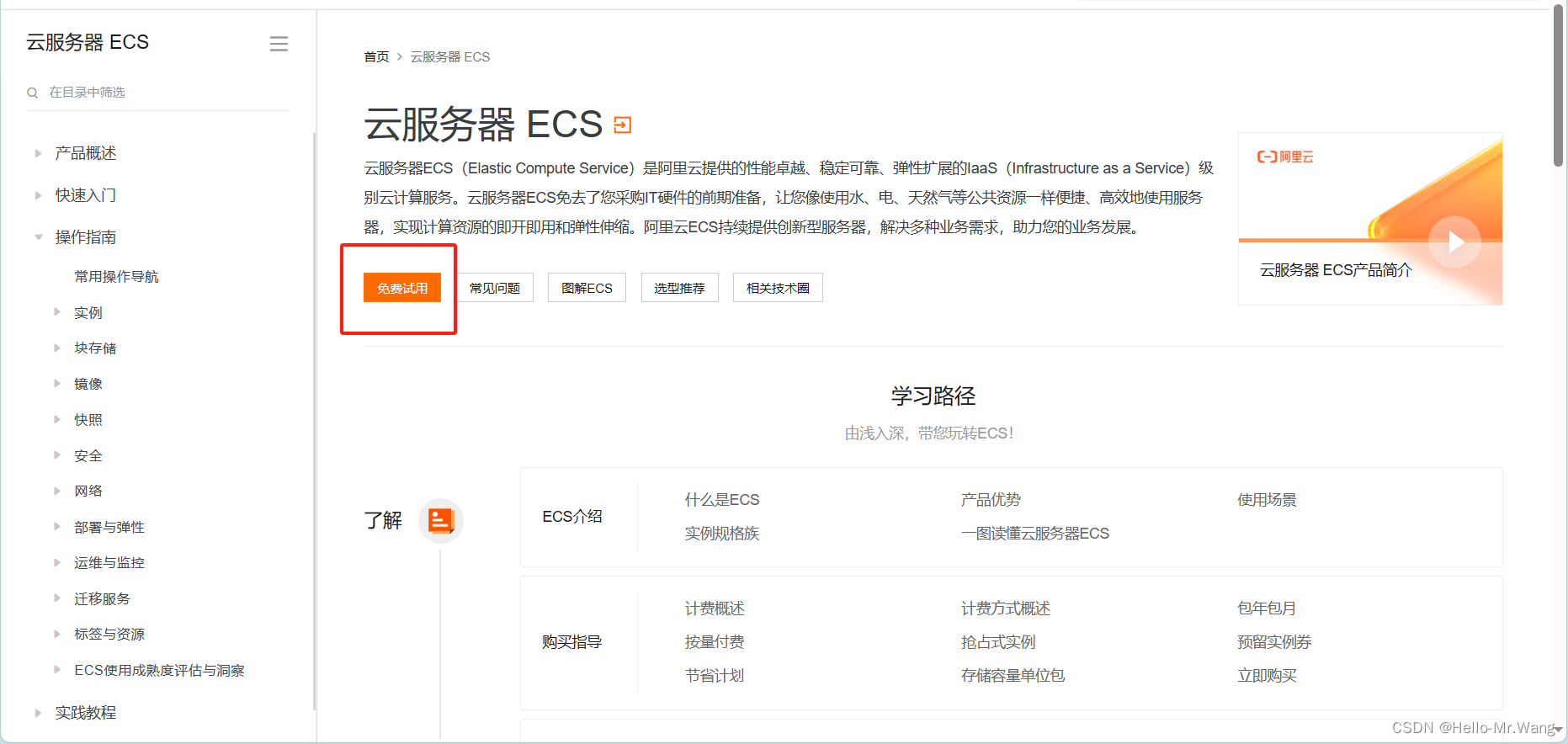Focus the 在目录中筛选 filter field
The width and height of the screenshot is (1568, 744).
pyautogui.click(x=158, y=93)
